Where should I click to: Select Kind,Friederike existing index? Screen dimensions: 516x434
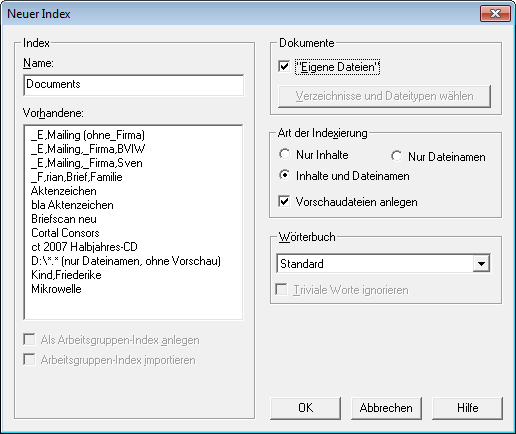66,275
